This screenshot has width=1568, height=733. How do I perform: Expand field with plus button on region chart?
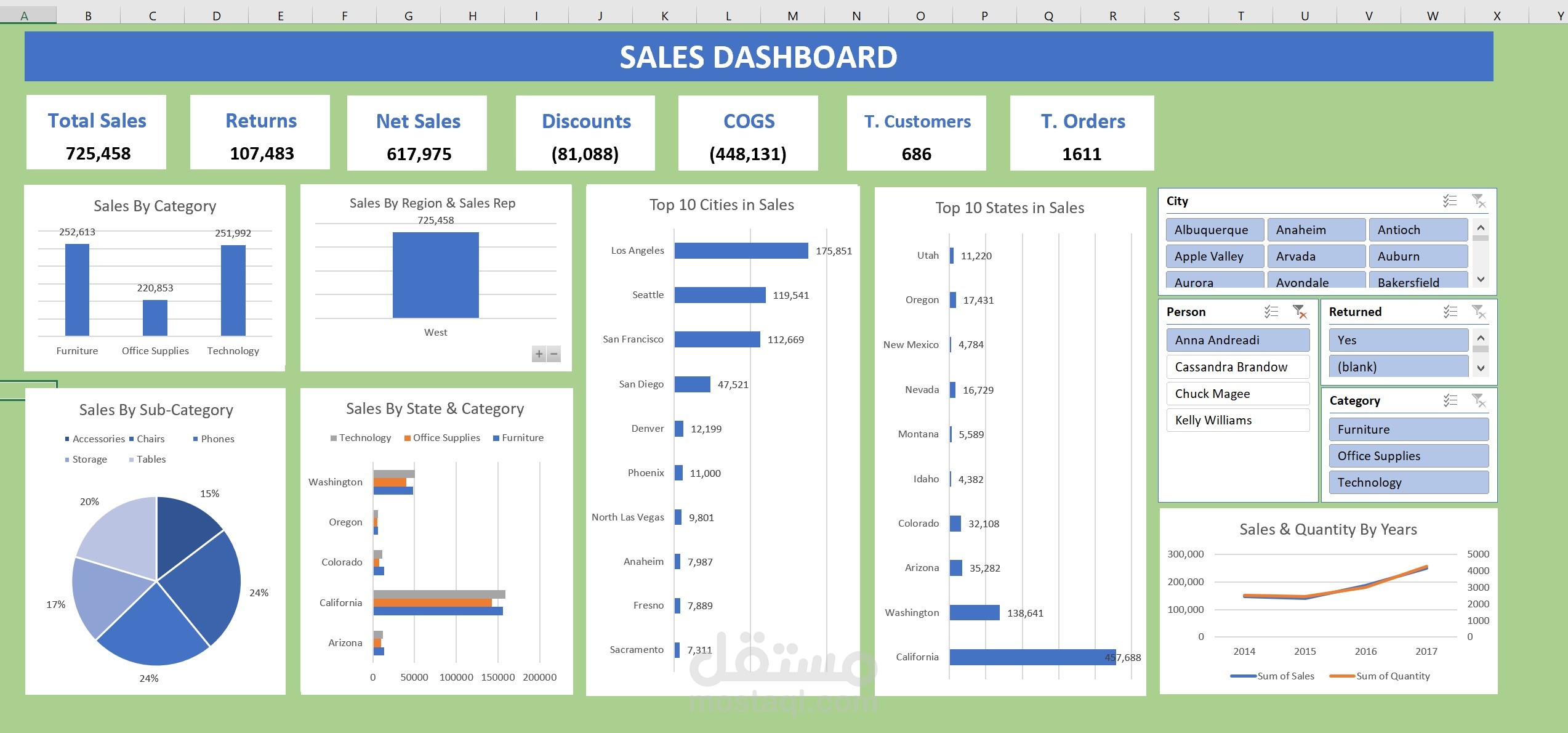[539, 354]
